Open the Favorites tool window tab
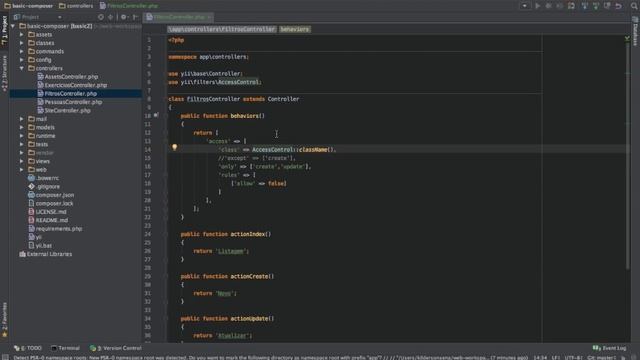The image size is (640, 360). tap(4, 320)
